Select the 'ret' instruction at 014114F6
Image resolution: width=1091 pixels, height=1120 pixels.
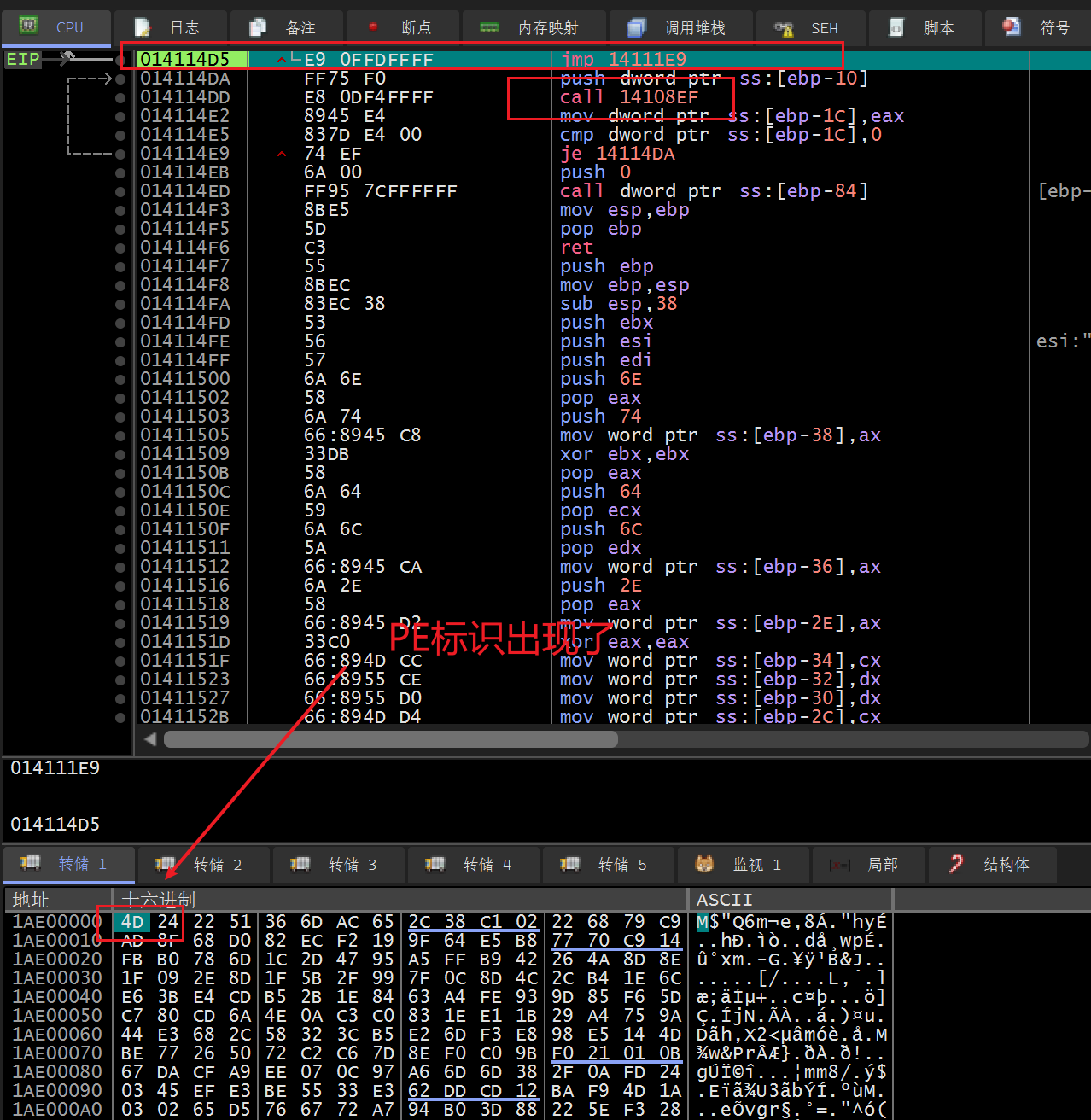coord(576,248)
